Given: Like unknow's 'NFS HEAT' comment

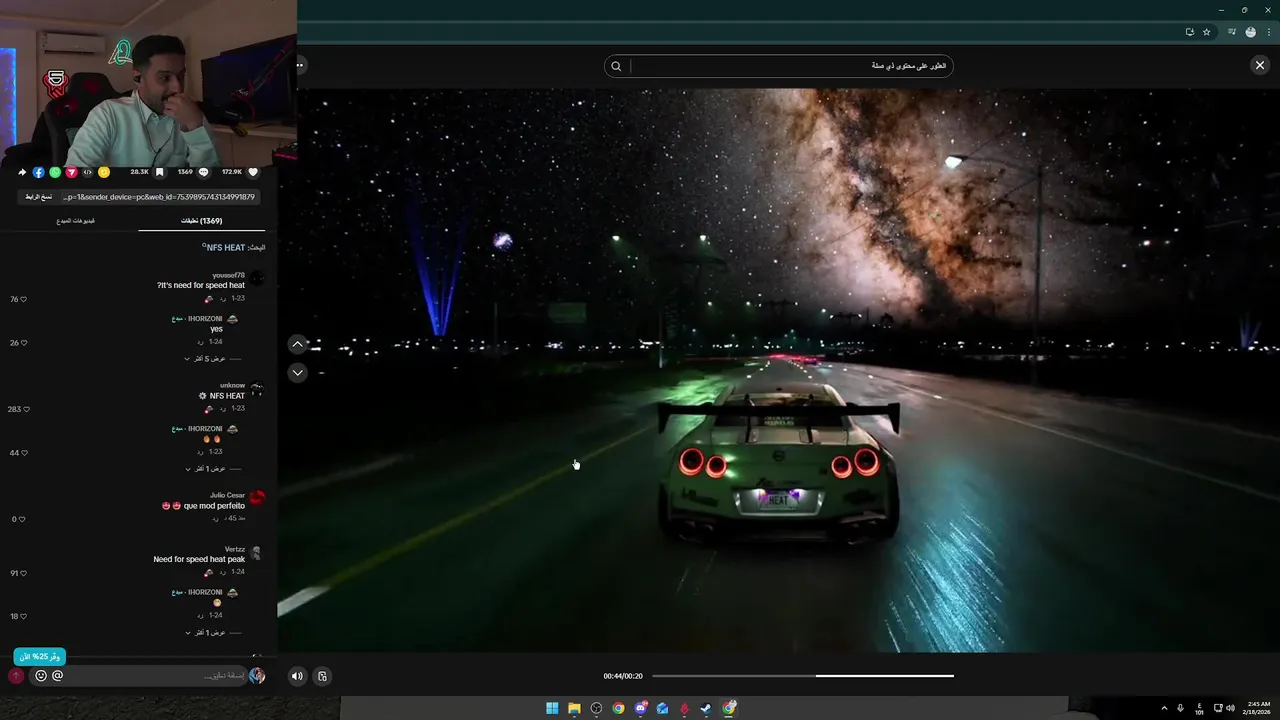Looking at the screenshot, I should (x=26, y=409).
